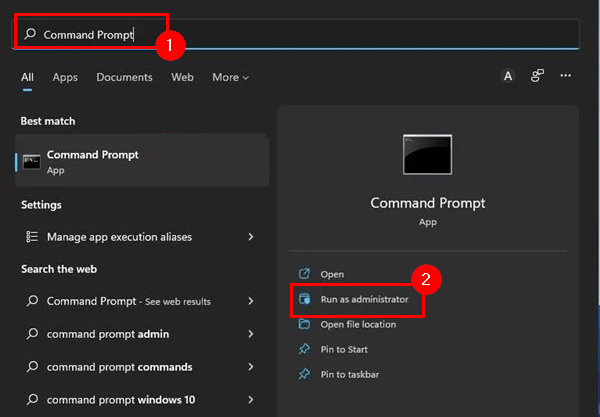Expand arrow for command prompt commands
The width and height of the screenshot is (600, 417).
251,367
